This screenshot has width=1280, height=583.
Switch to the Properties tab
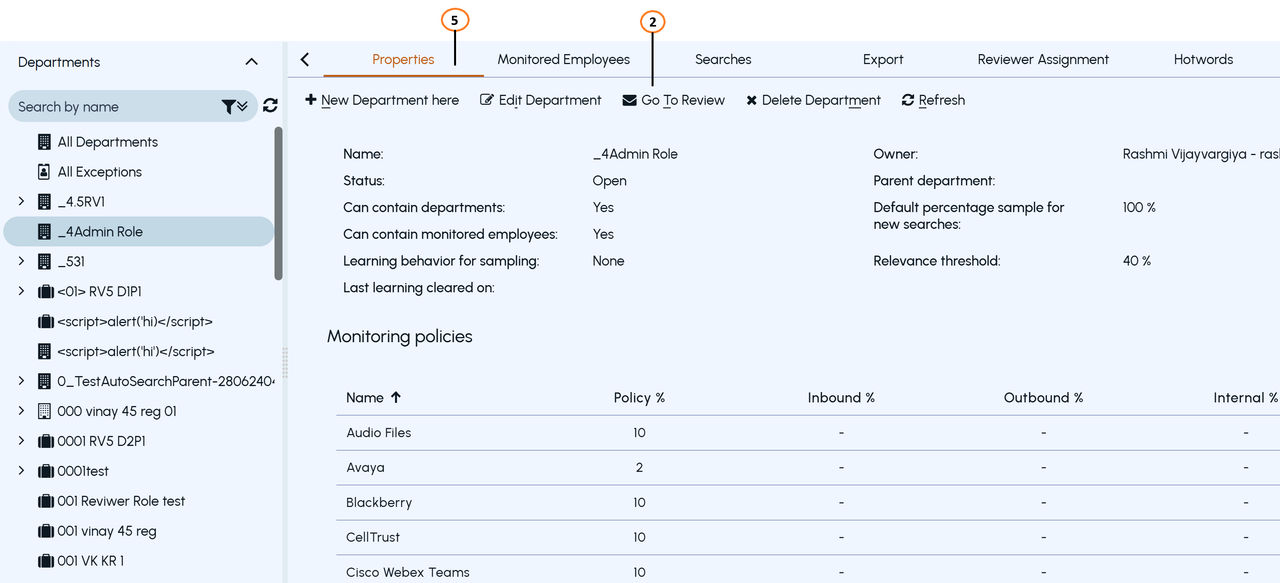click(x=403, y=60)
